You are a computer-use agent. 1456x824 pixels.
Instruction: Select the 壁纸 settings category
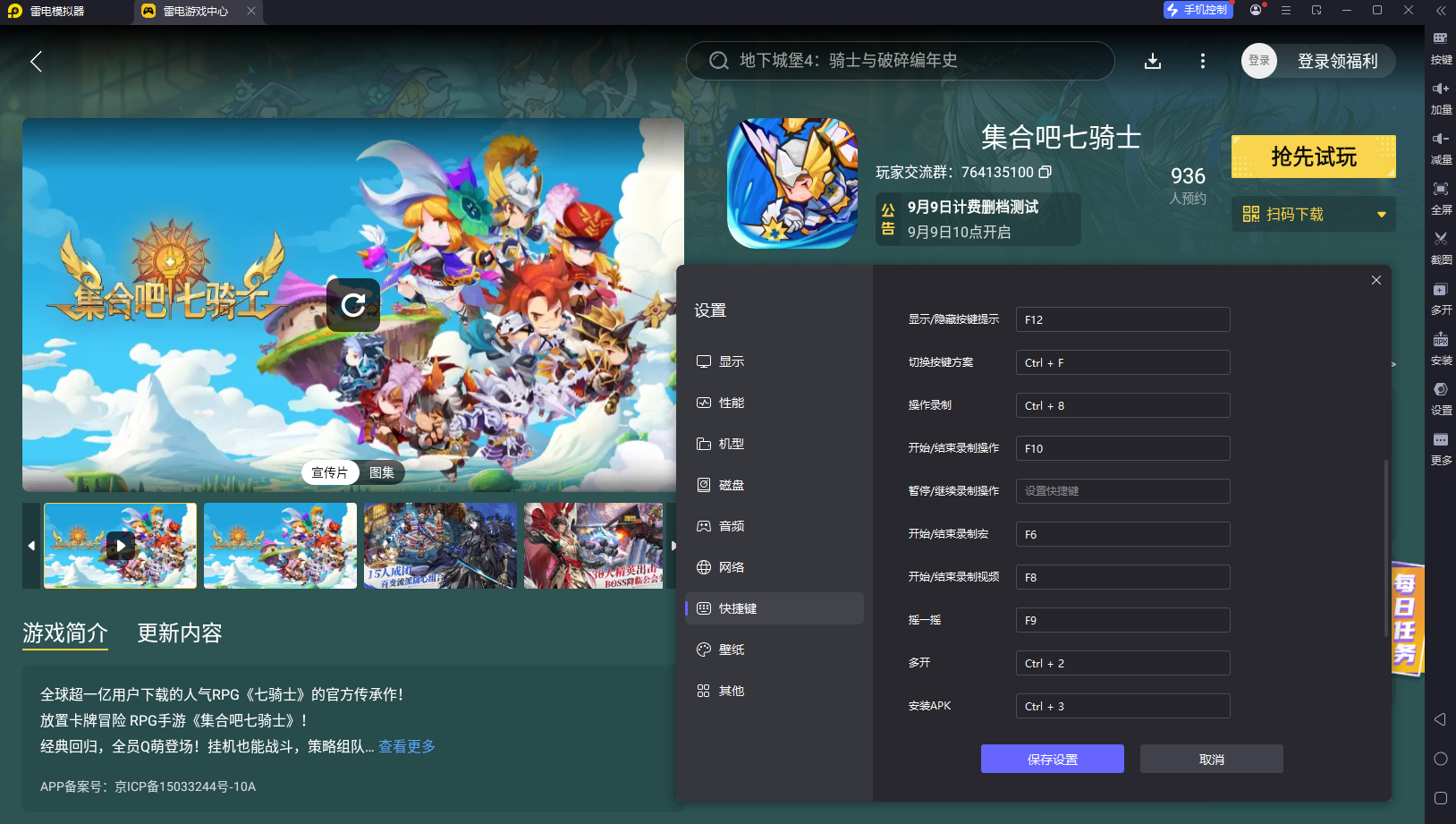coord(775,650)
